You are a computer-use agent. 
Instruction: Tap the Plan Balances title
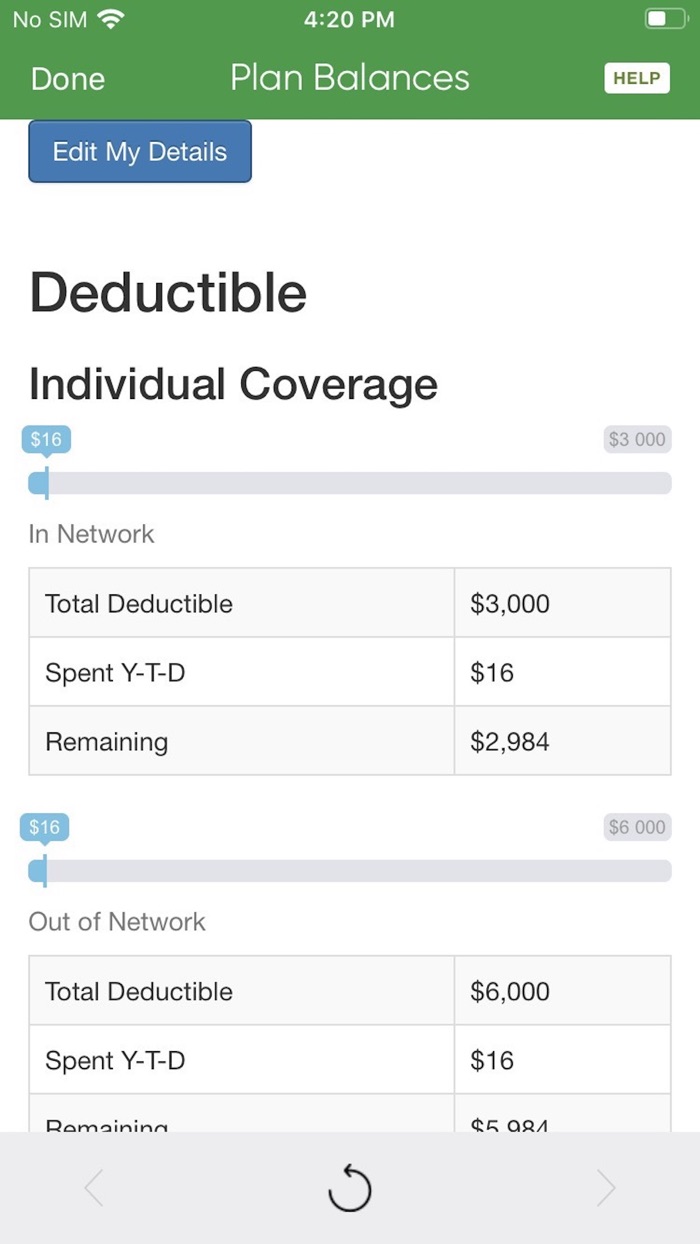pos(350,78)
